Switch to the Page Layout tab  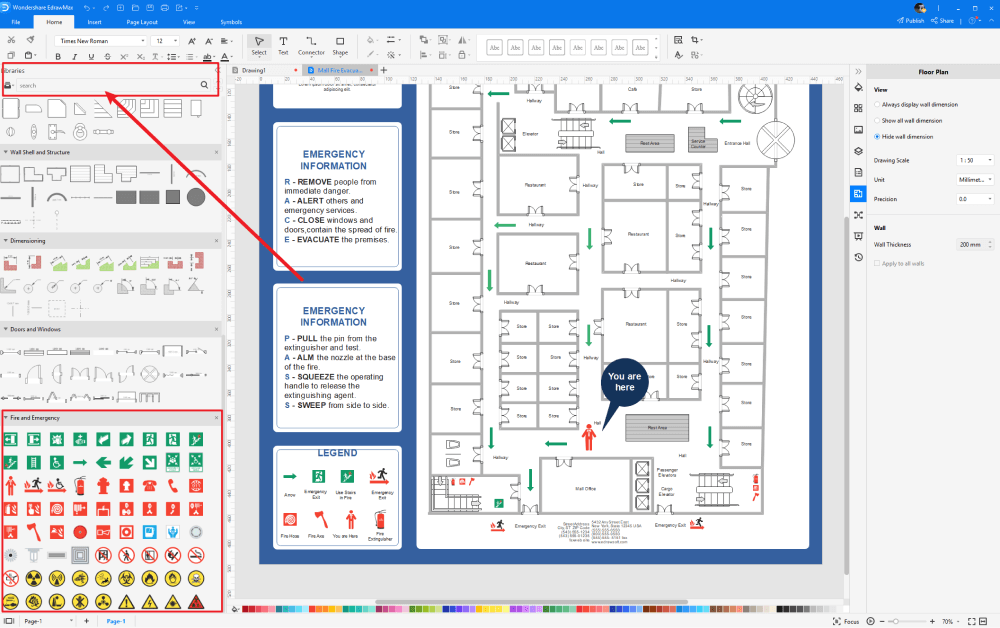click(x=142, y=22)
